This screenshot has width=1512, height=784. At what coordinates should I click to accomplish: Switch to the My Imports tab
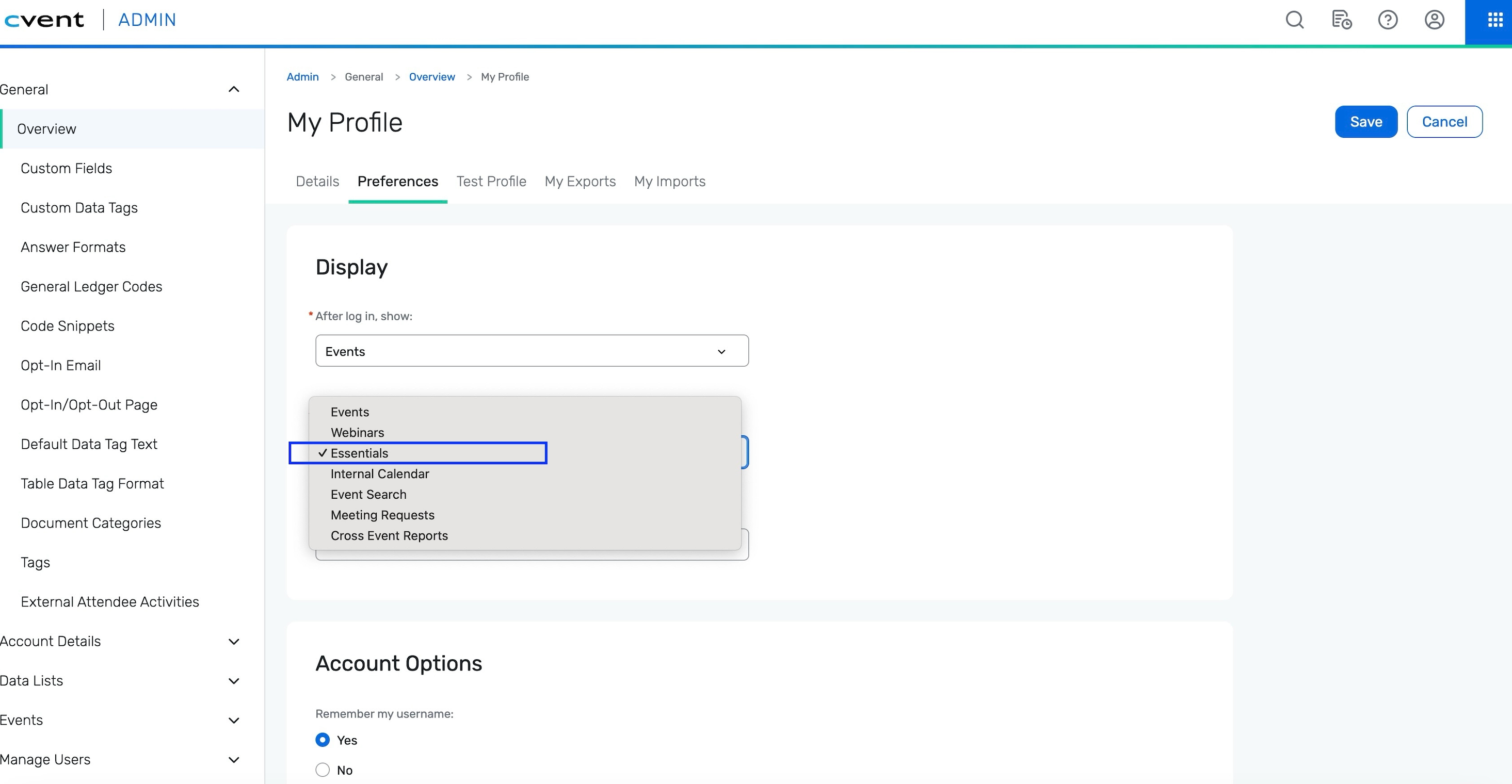670,182
